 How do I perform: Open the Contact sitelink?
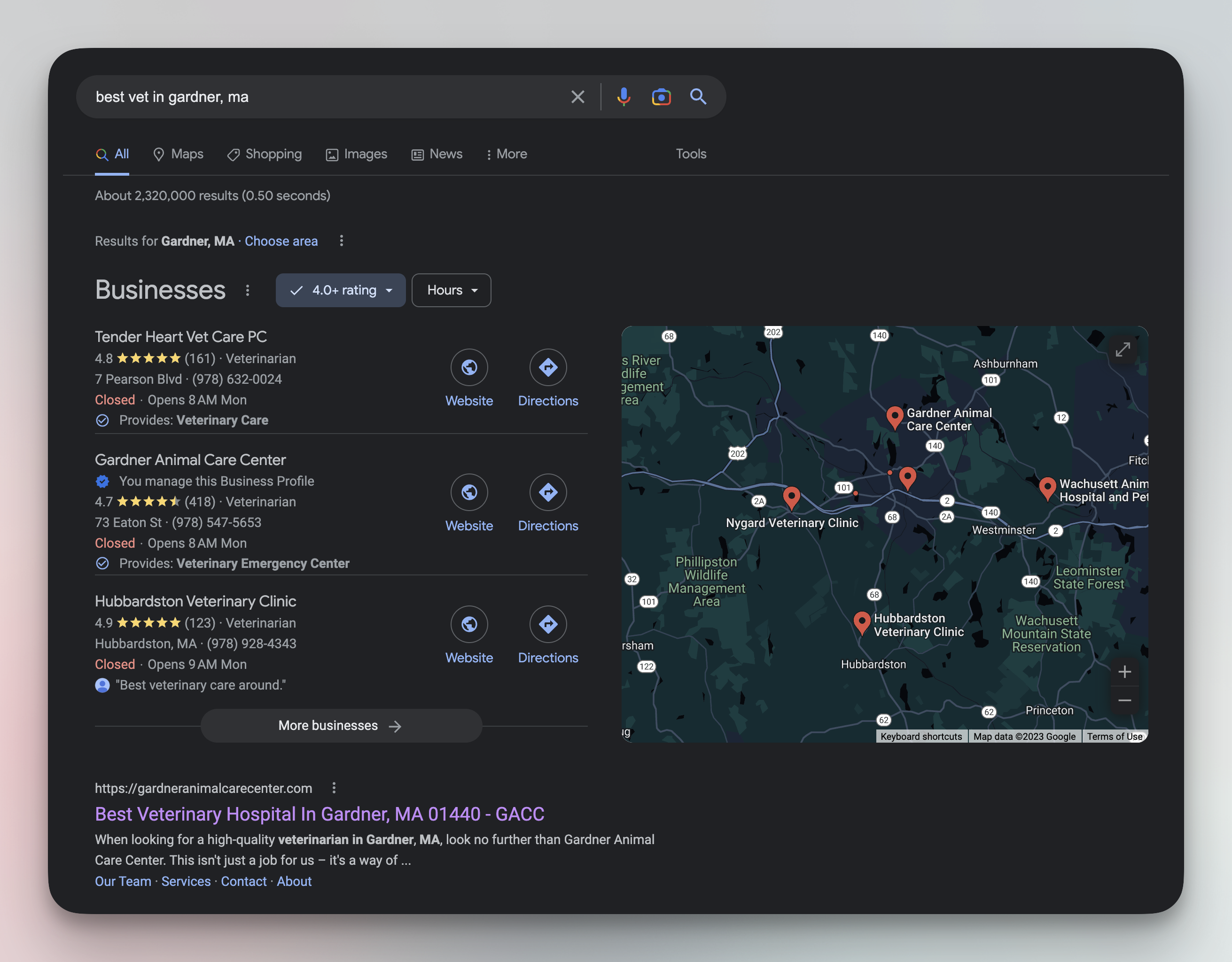point(244,881)
